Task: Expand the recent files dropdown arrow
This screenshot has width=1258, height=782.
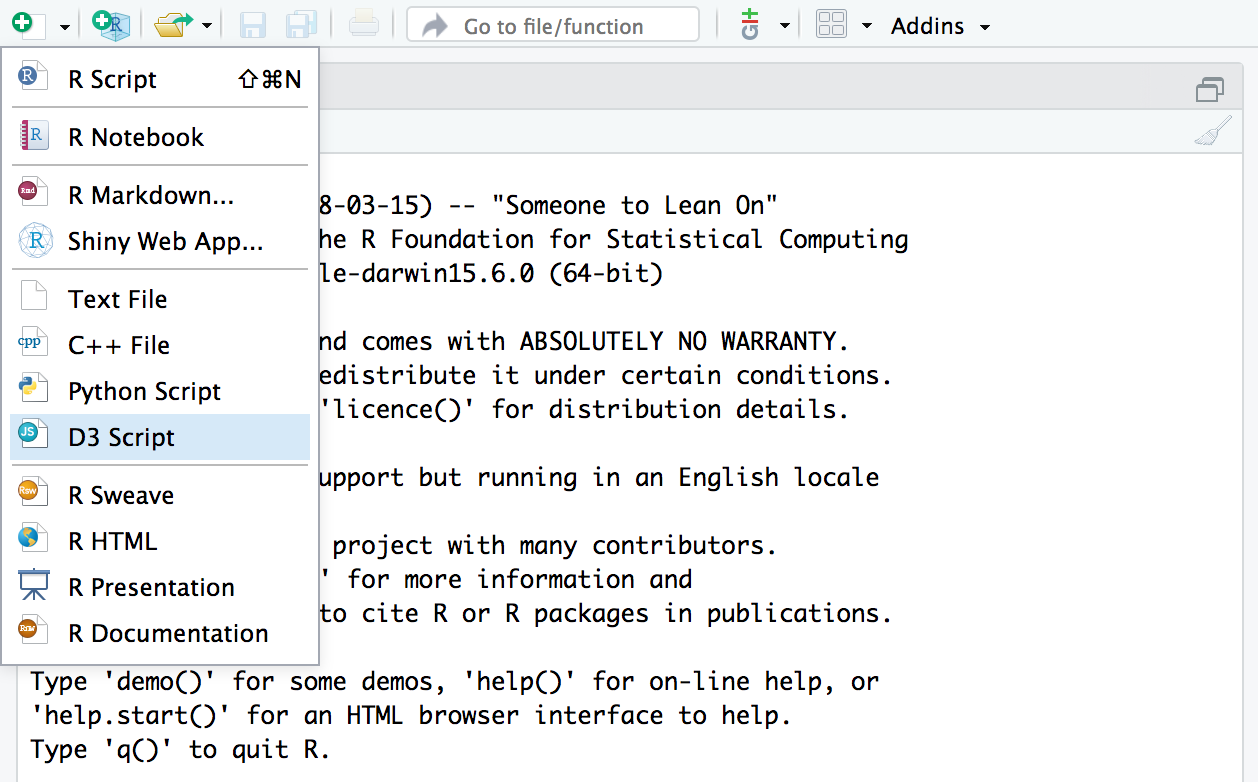Action: point(206,26)
